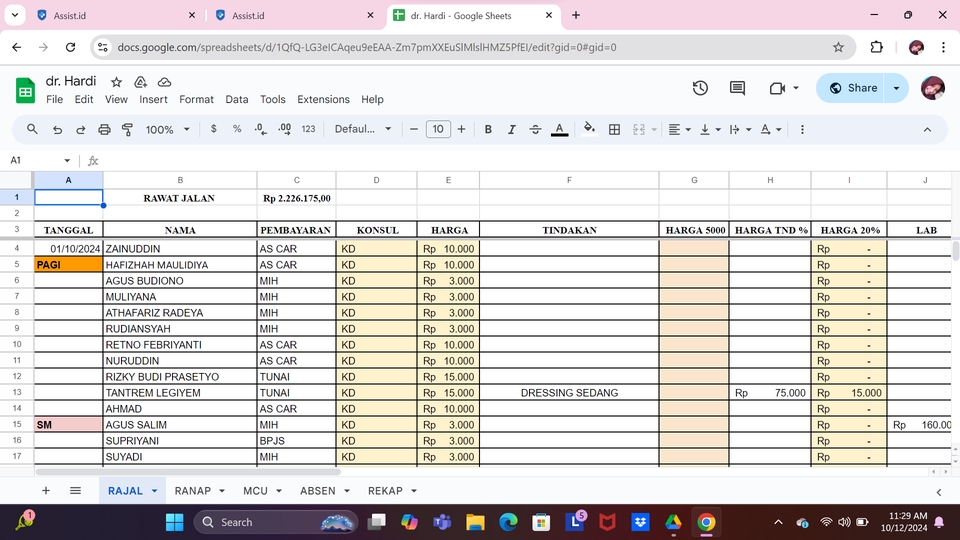Toggle strikethrough formatting
The height and width of the screenshot is (540, 960).
pos(536,129)
